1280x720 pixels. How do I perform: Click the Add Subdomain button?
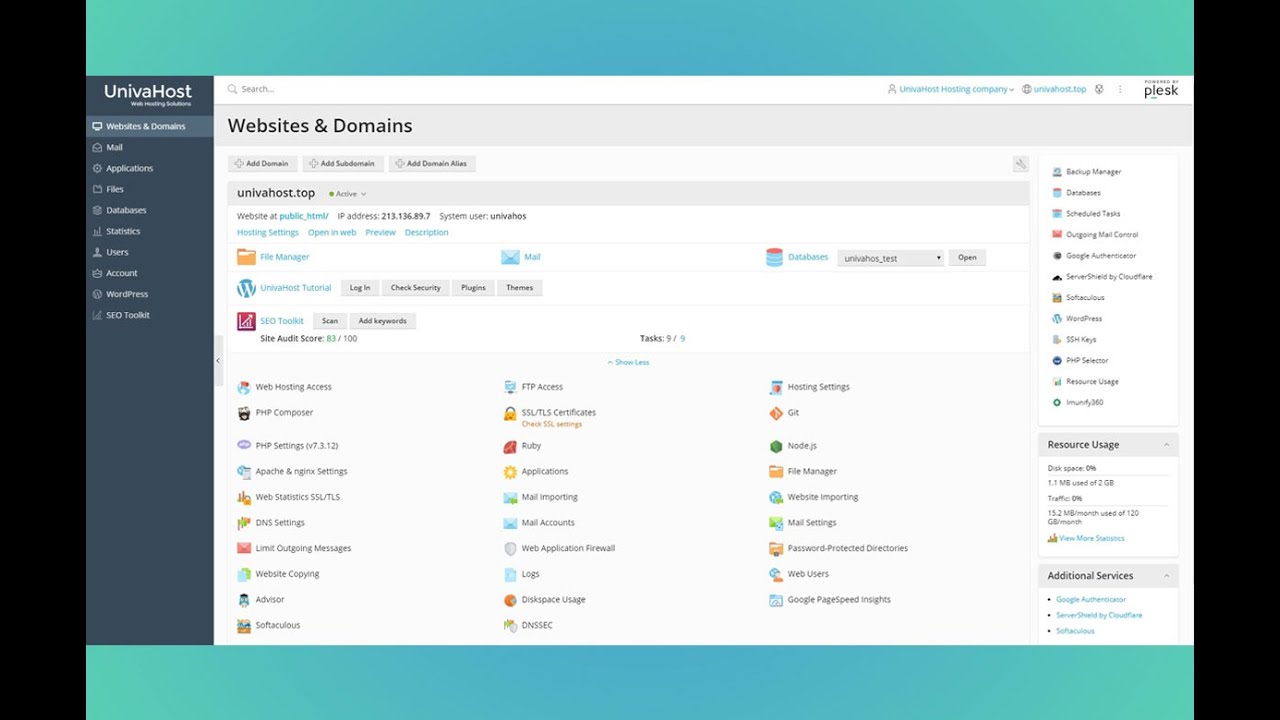[343, 163]
